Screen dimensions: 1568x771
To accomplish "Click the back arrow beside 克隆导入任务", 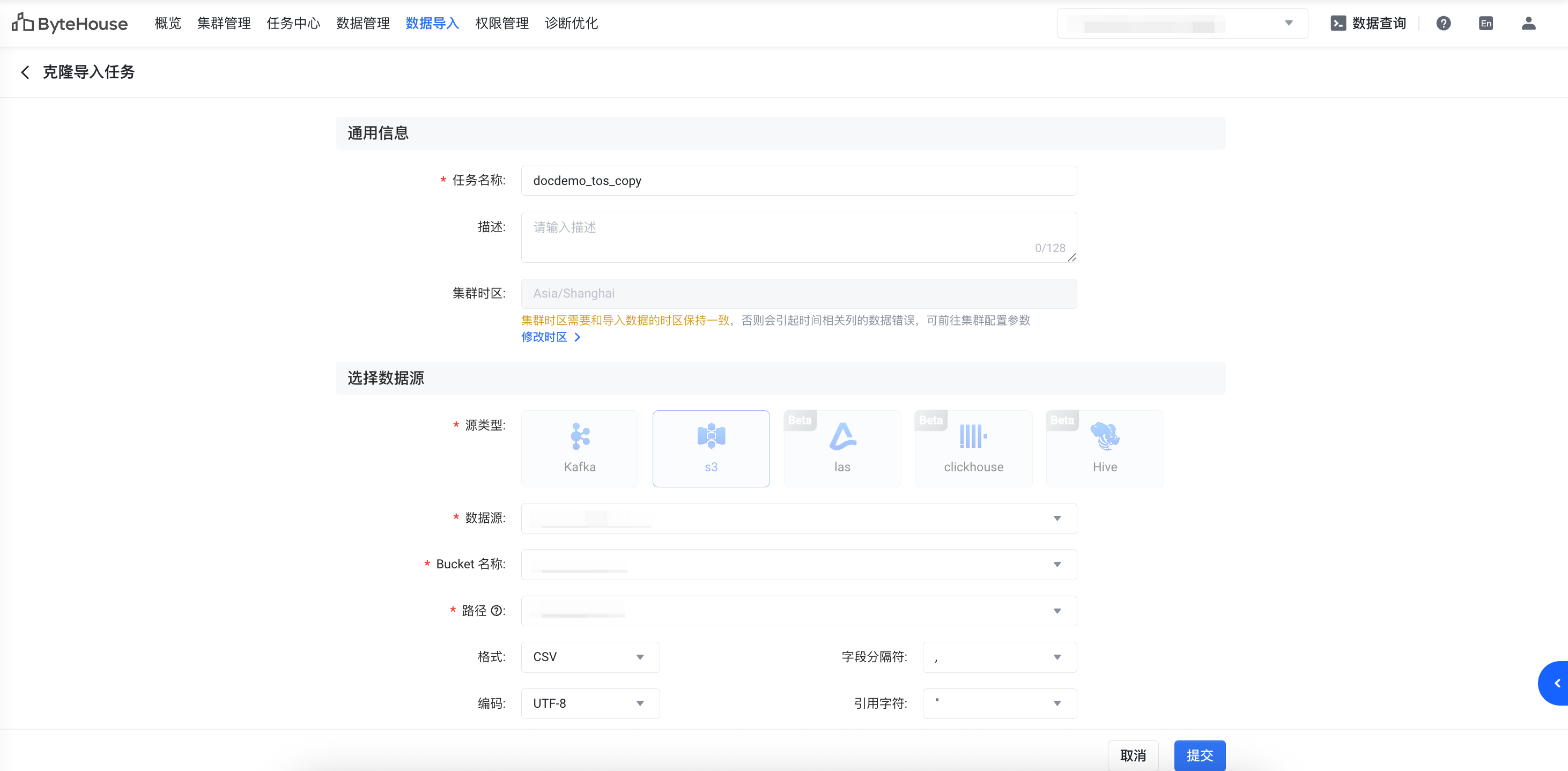I will click(x=25, y=72).
